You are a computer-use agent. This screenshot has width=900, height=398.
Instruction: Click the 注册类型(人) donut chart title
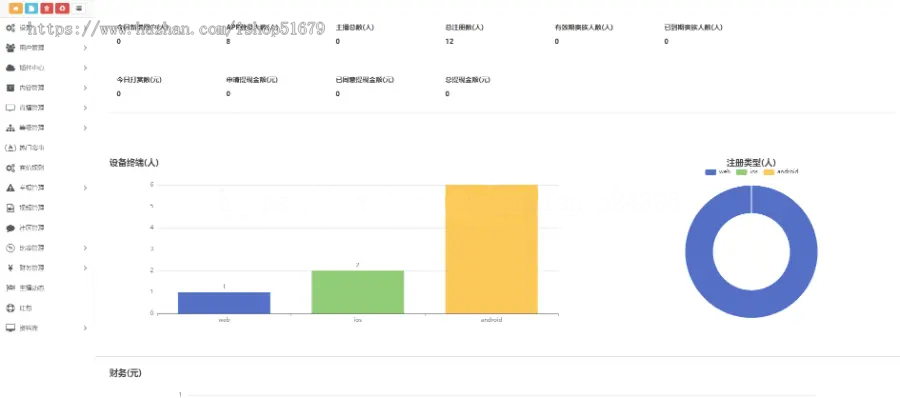751,163
